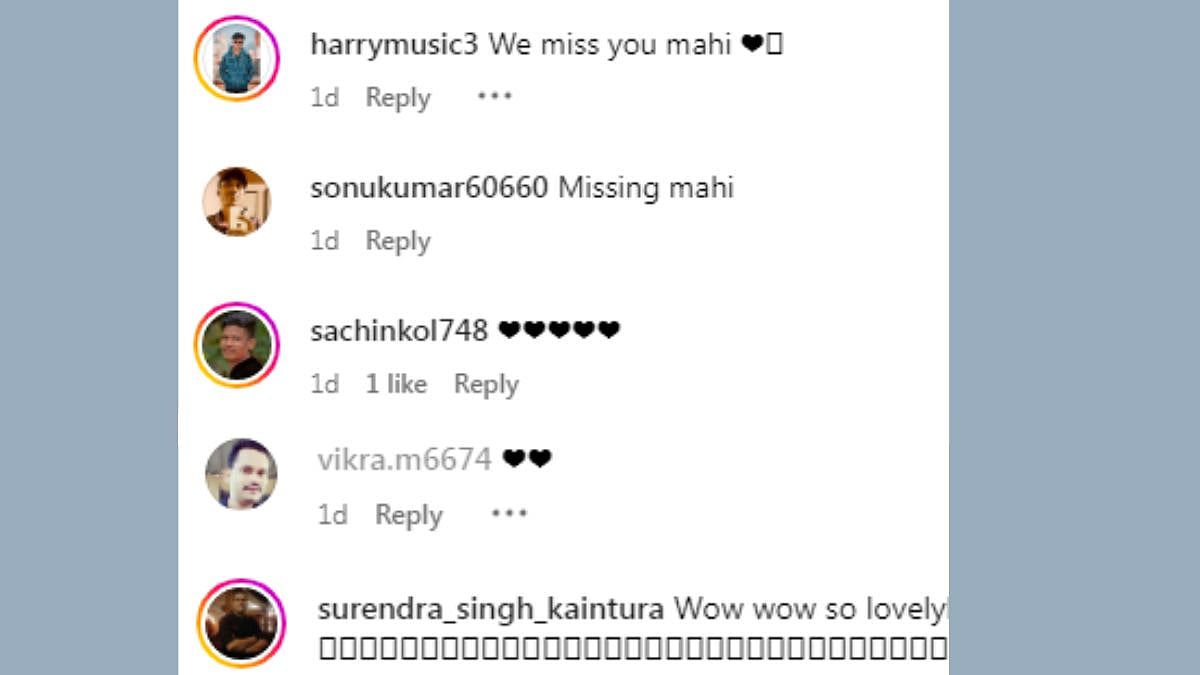Reply to sonukumar60660's Missing mahi comment
This screenshot has width=1200, height=675.
click(398, 241)
